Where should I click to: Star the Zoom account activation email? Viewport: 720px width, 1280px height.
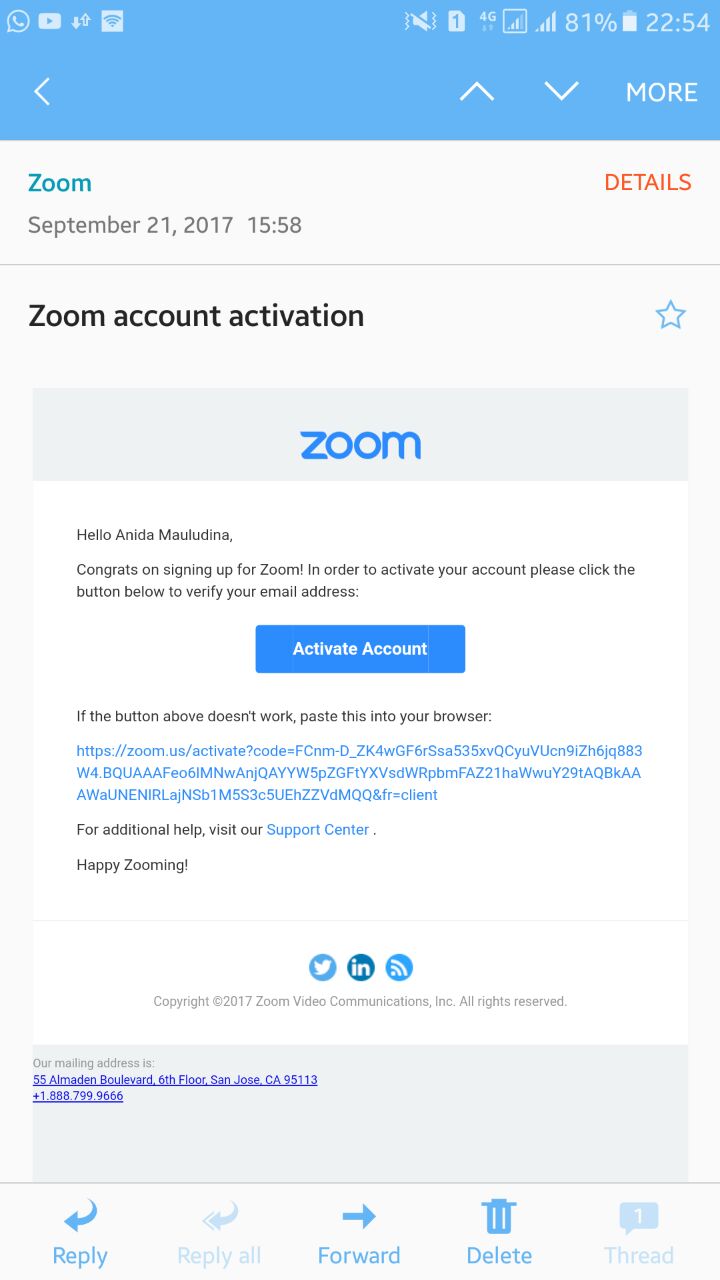point(670,316)
